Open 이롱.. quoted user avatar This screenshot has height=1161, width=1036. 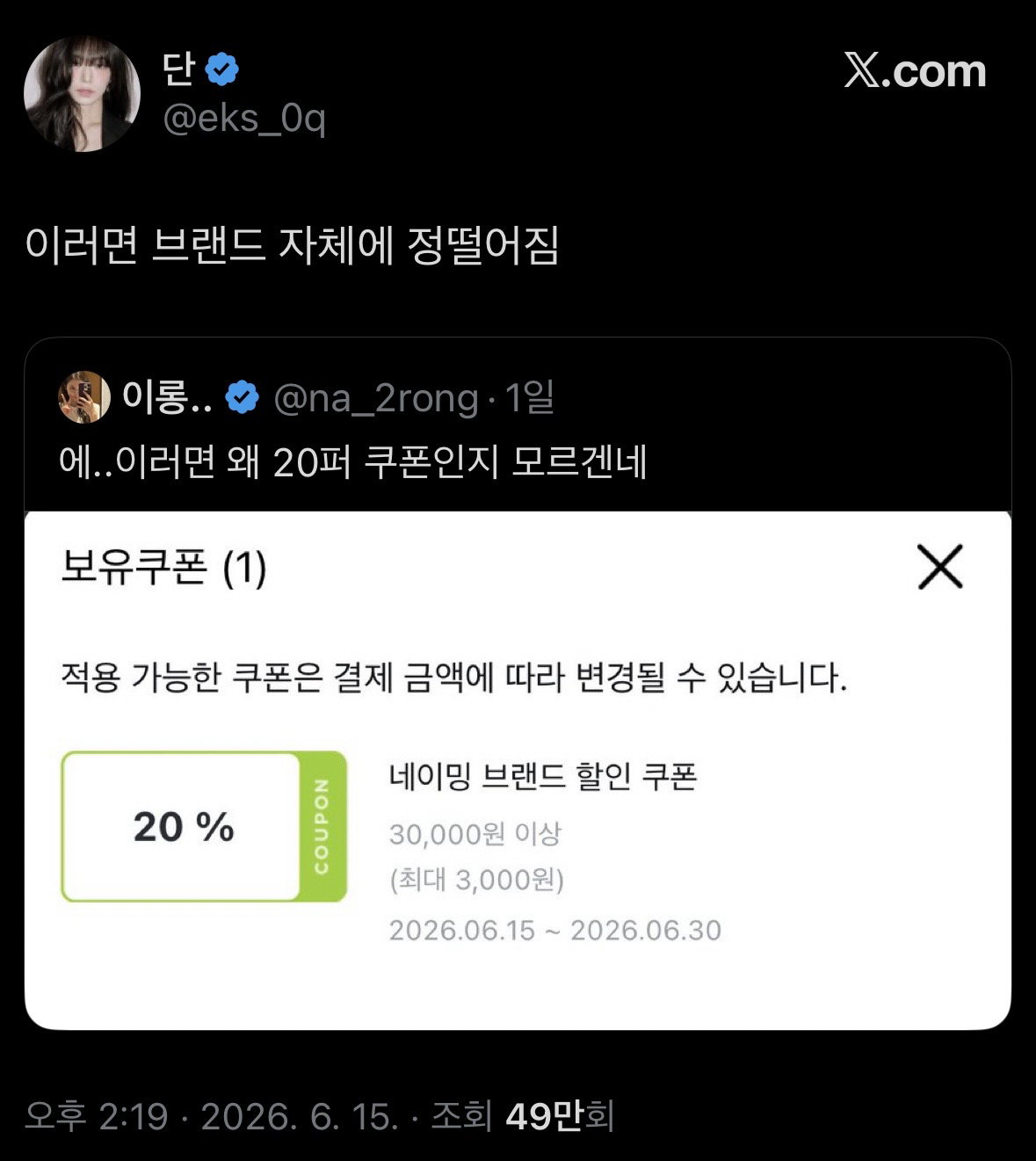coord(84,397)
